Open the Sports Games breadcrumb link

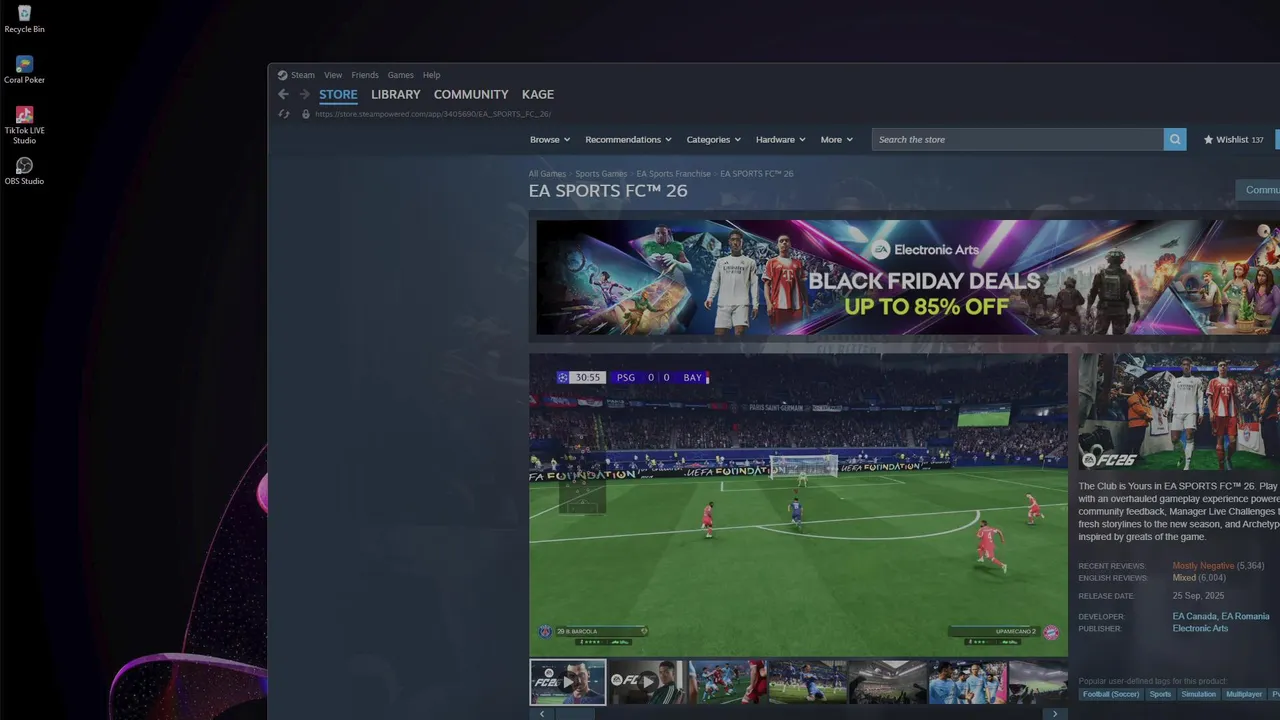click(x=601, y=174)
